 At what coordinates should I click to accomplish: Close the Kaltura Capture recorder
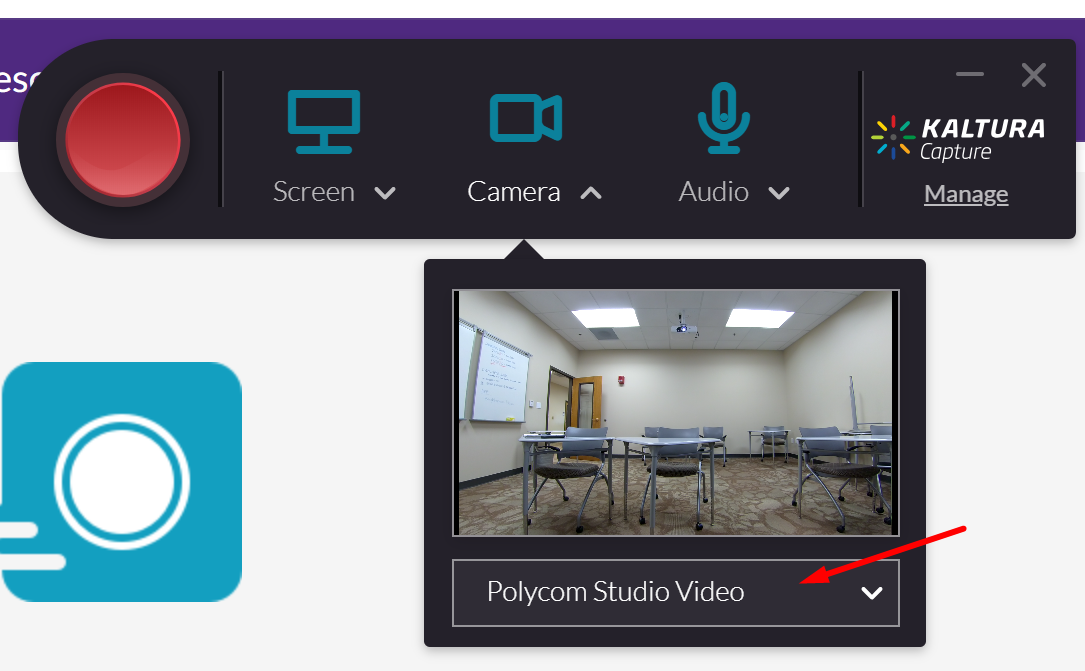pos(1033,75)
